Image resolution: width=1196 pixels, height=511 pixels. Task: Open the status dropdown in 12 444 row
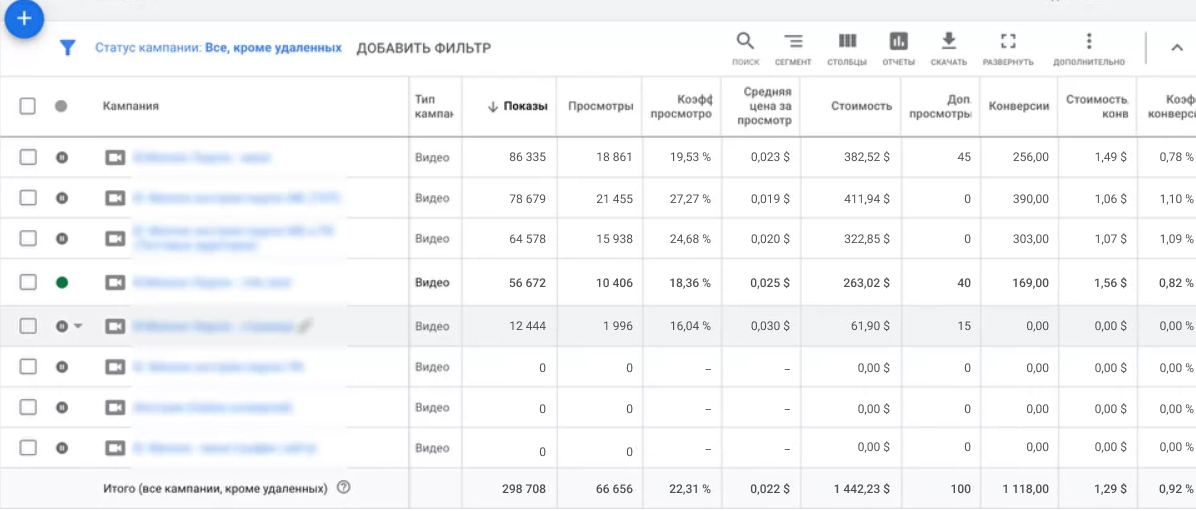[78, 326]
